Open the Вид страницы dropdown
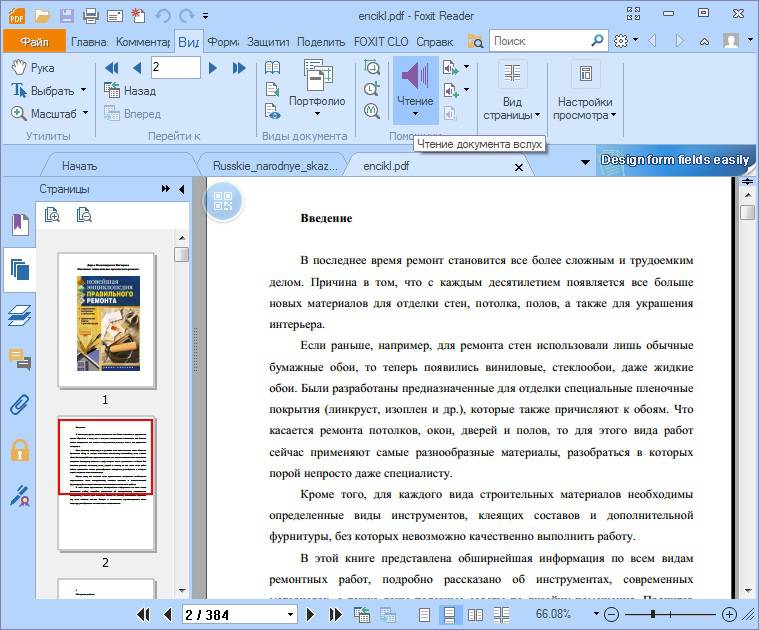 tap(513, 109)
